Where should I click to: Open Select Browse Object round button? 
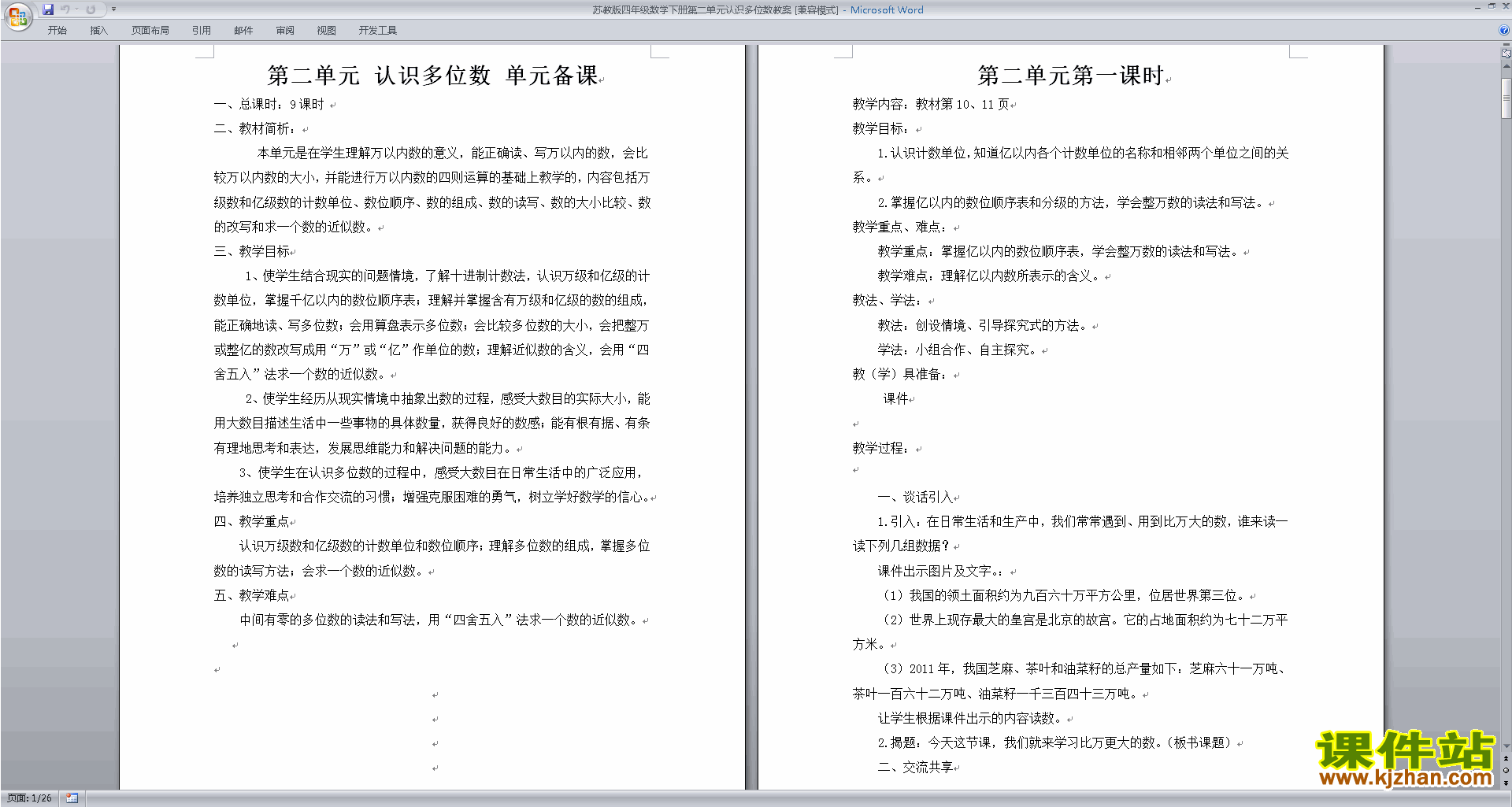pyautogui.click(x=1506, y=770)
